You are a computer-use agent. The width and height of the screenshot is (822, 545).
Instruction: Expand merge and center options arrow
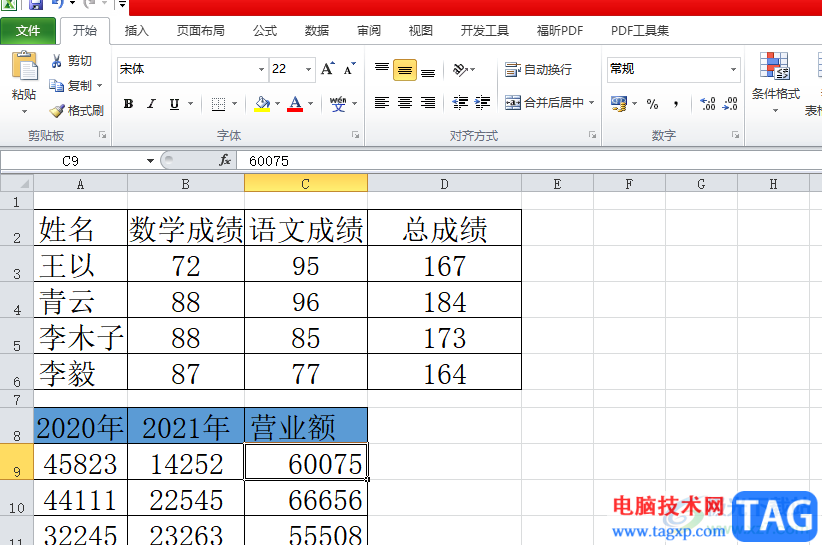point(592,103)
